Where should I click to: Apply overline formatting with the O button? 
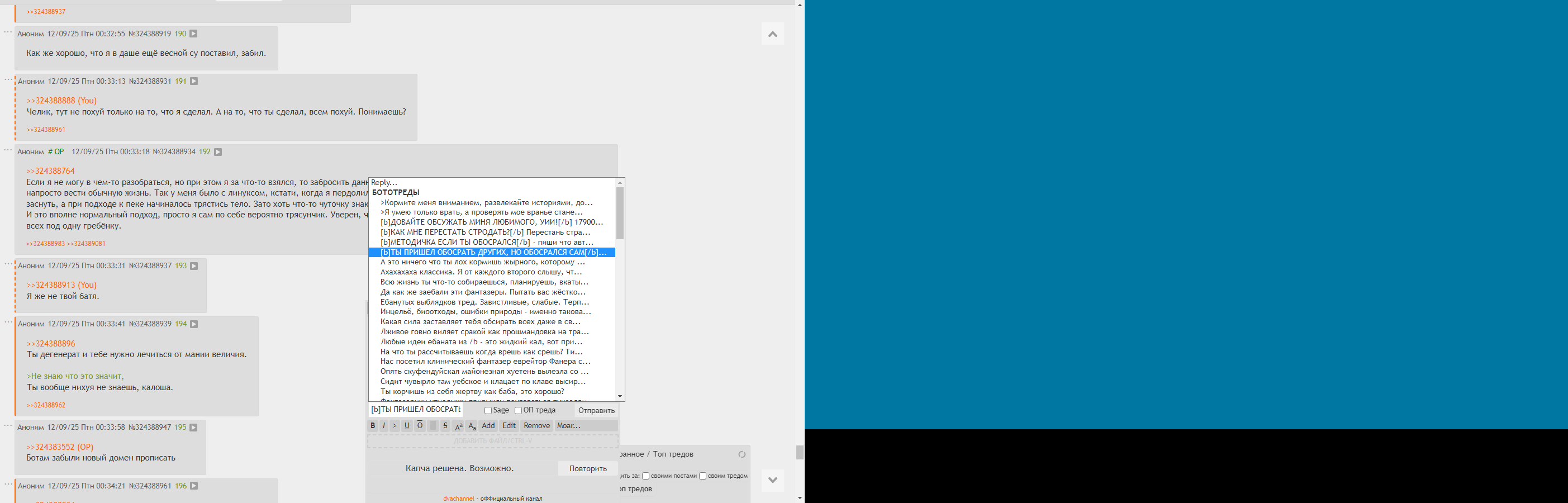coord(420,426)
